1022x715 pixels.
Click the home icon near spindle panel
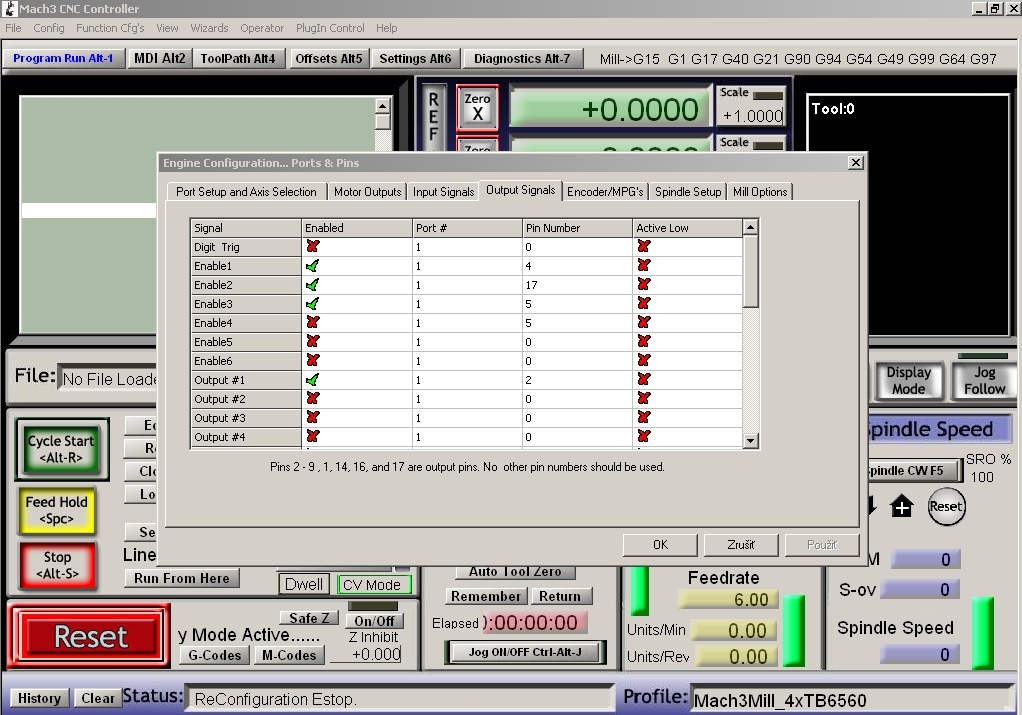click(x=902, y=507)
